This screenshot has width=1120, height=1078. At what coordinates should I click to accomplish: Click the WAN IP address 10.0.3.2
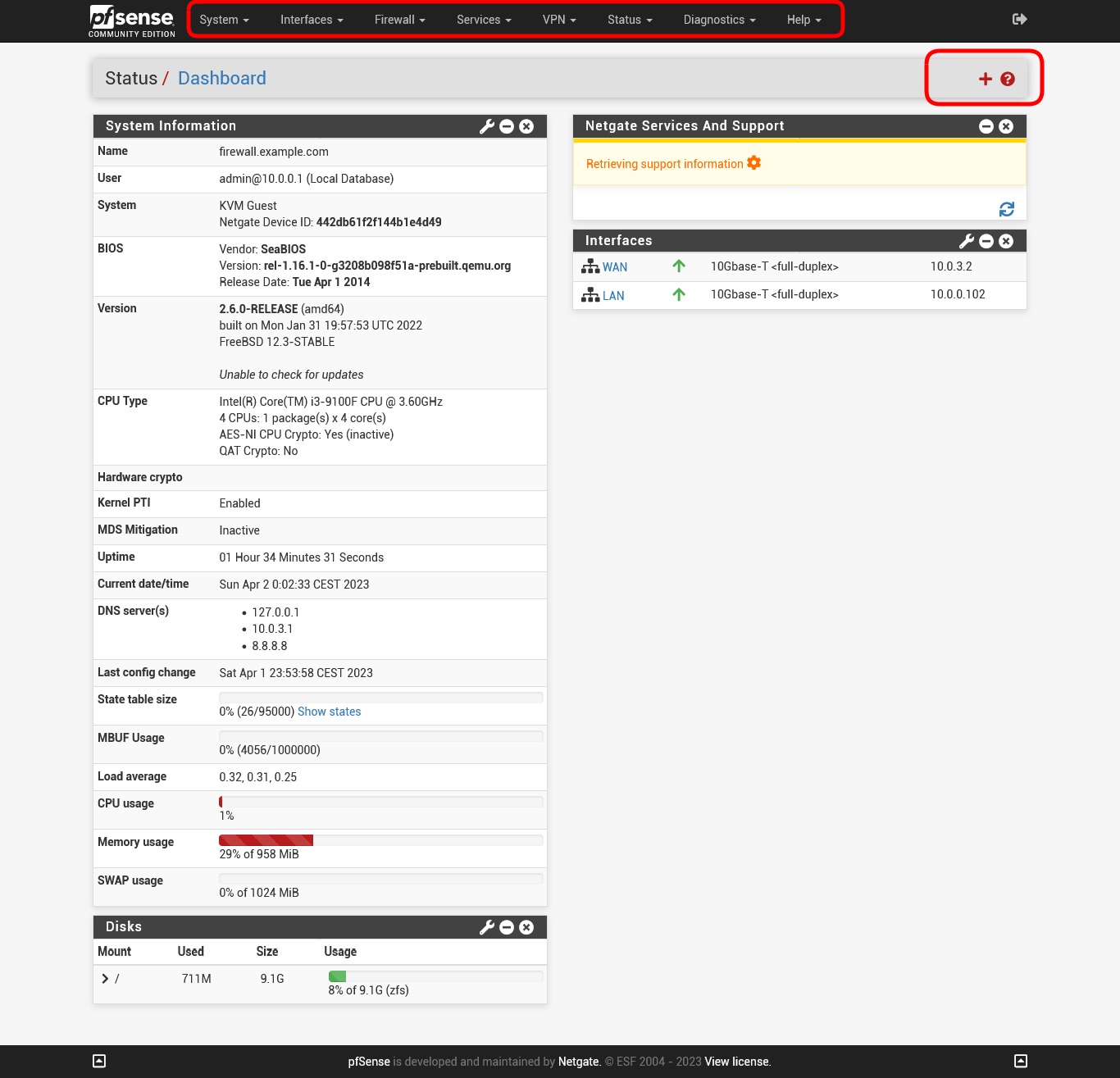(x=951, y=266)
